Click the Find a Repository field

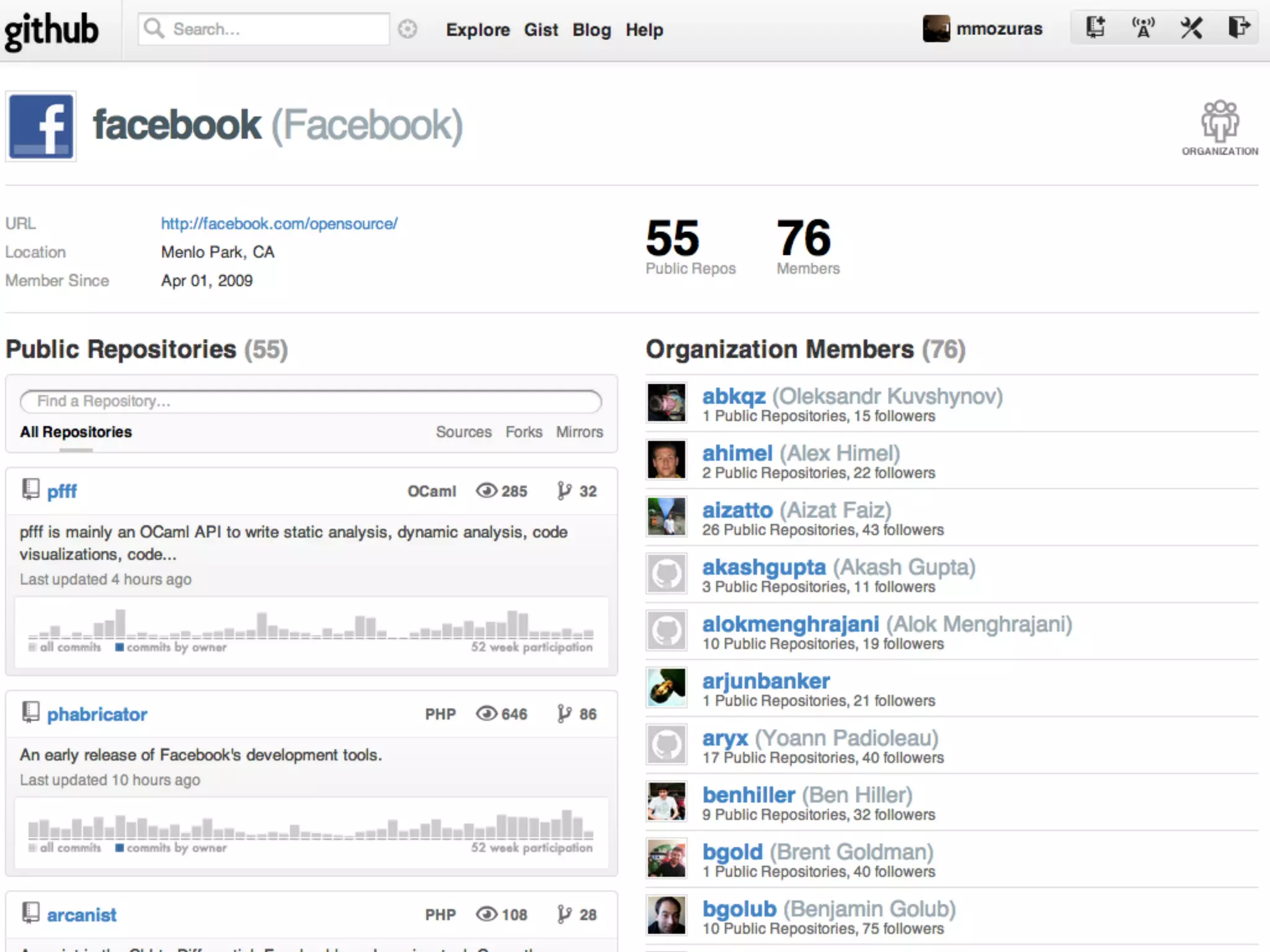click(x=310, y=402)
